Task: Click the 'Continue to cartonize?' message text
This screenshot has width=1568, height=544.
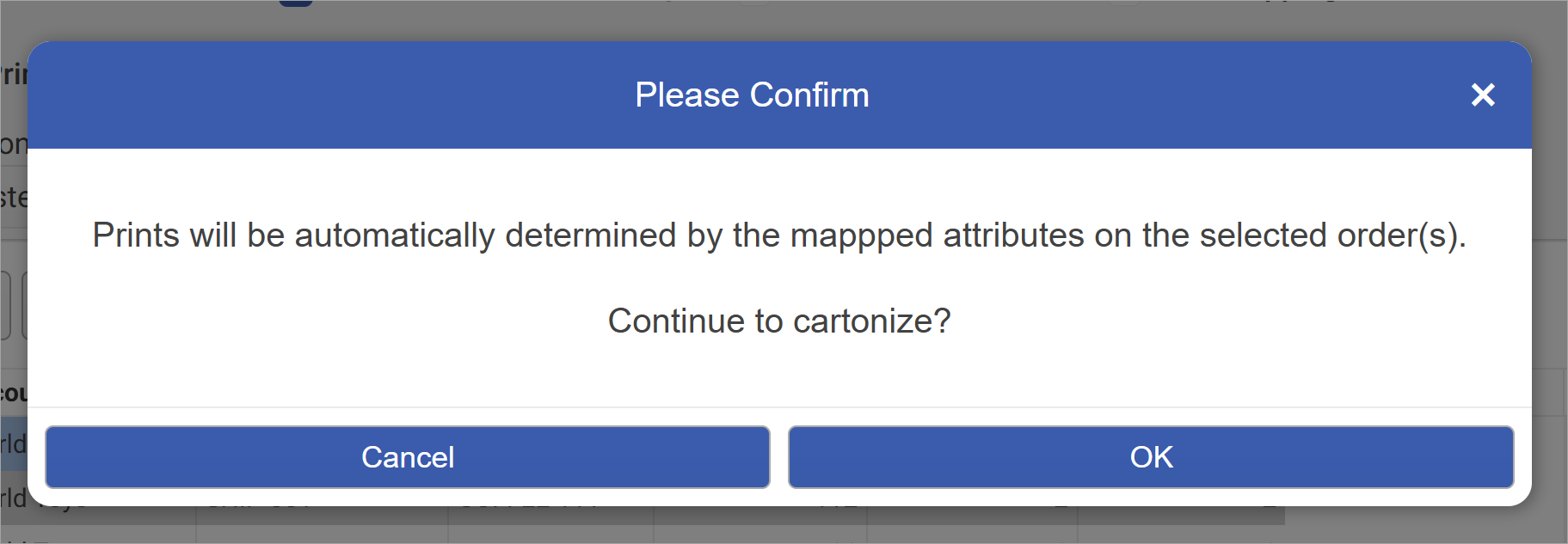Action: [x=780, y=320]
